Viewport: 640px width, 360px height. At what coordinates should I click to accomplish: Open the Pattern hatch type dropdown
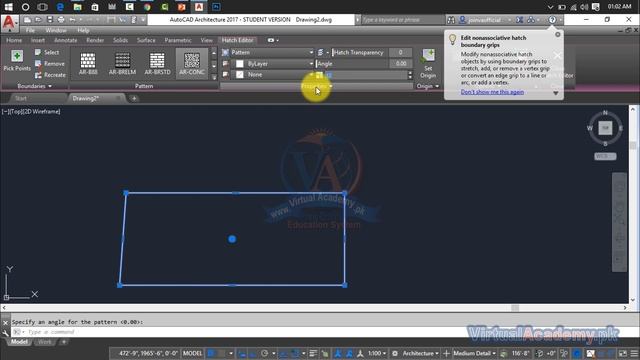272,52
